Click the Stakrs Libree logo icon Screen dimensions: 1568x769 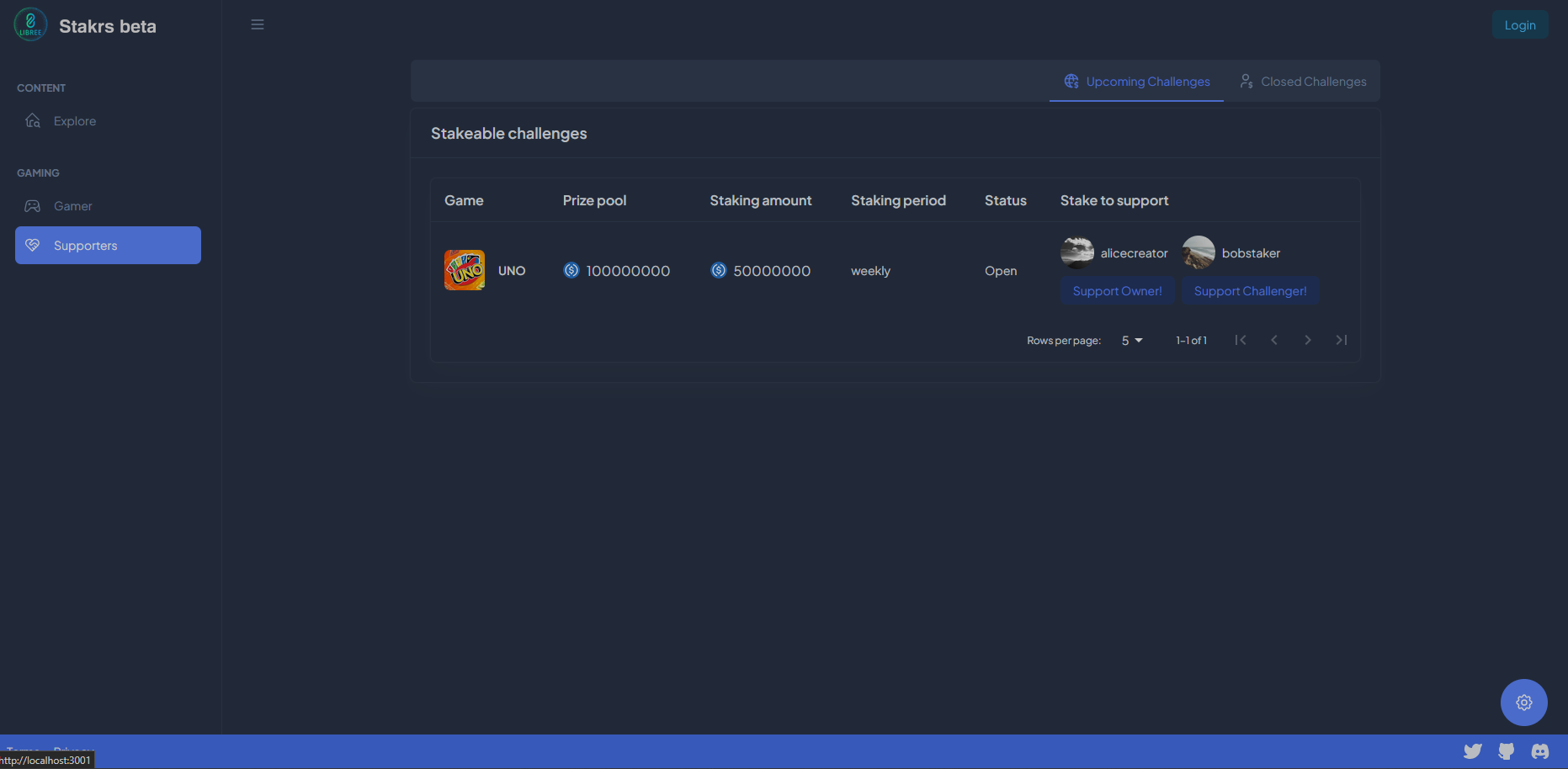(x=30, y=24)
